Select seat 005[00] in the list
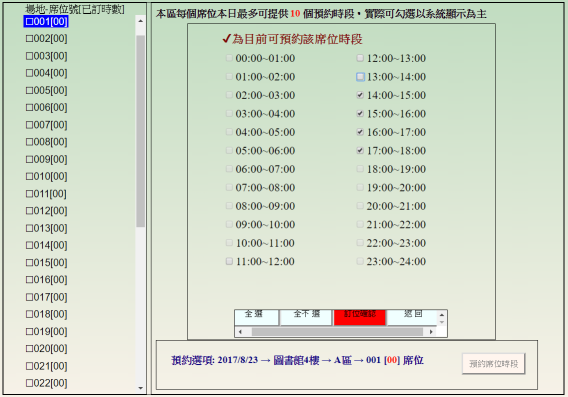 point(46,90)
